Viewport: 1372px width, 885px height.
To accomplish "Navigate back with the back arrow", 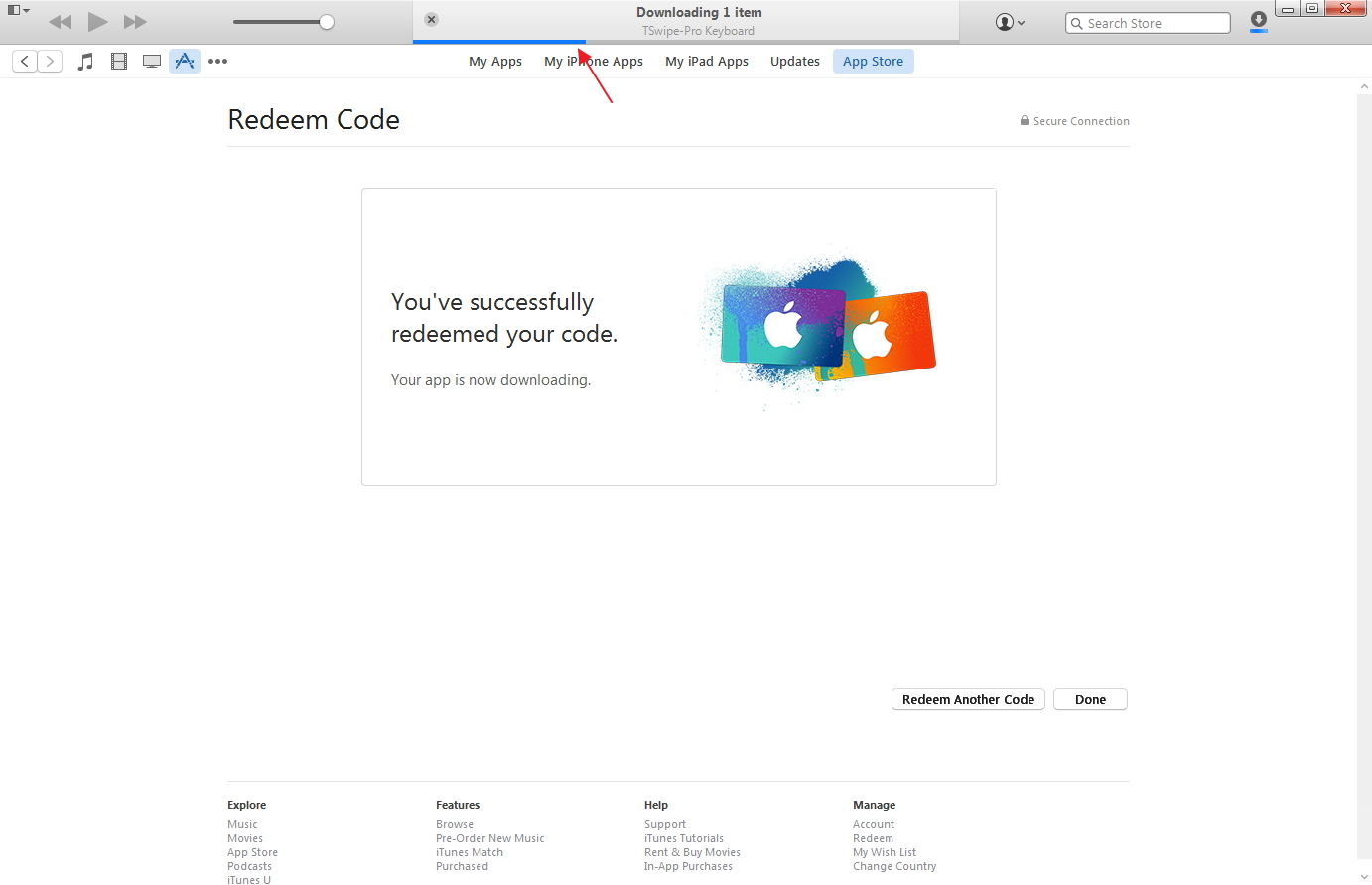I will (x=24, y=61).
